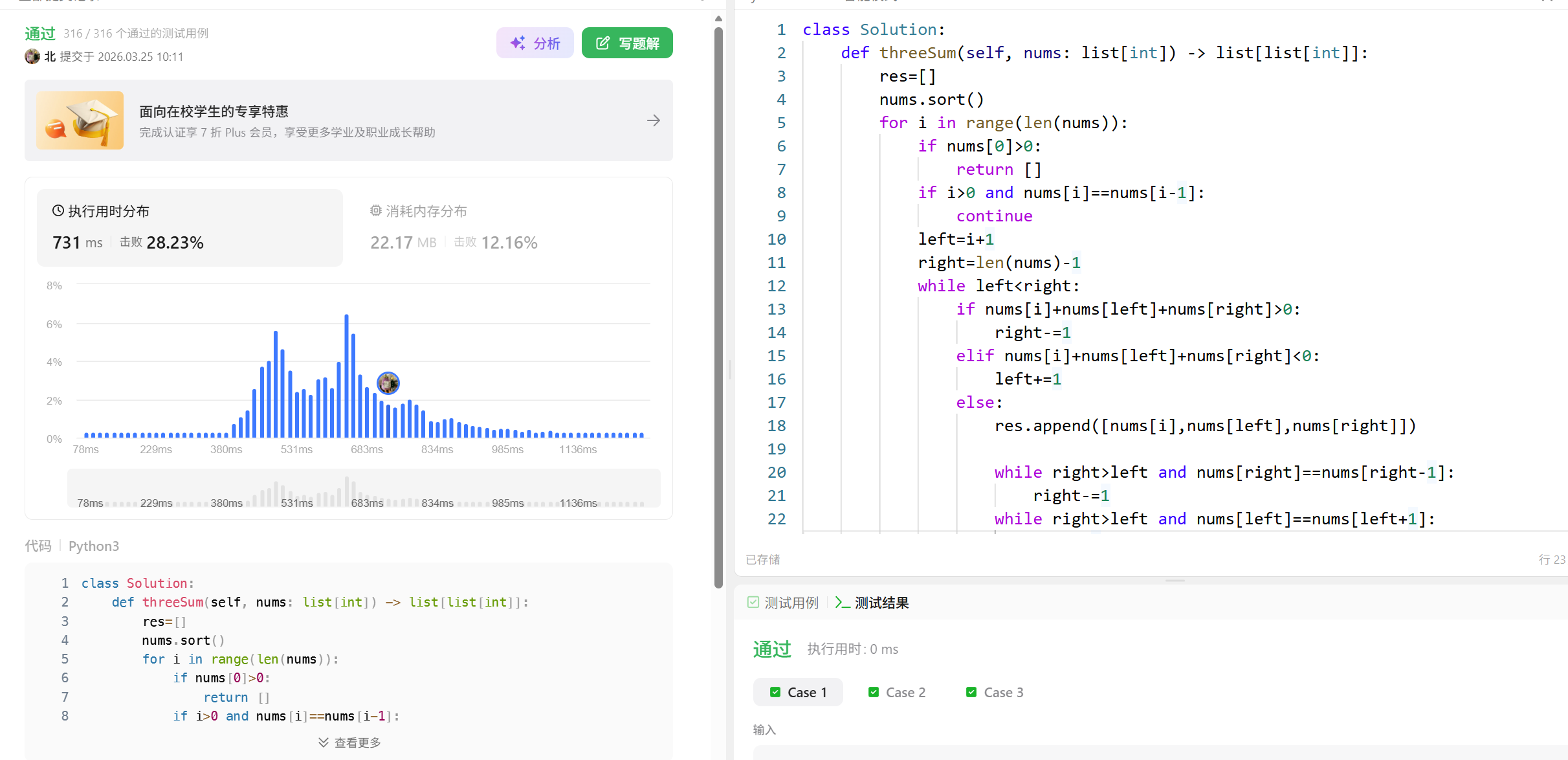Select the Case 1 test checkbox
Screen dimensions: 1568x760
pyautogui.click(x=775, y=692)
